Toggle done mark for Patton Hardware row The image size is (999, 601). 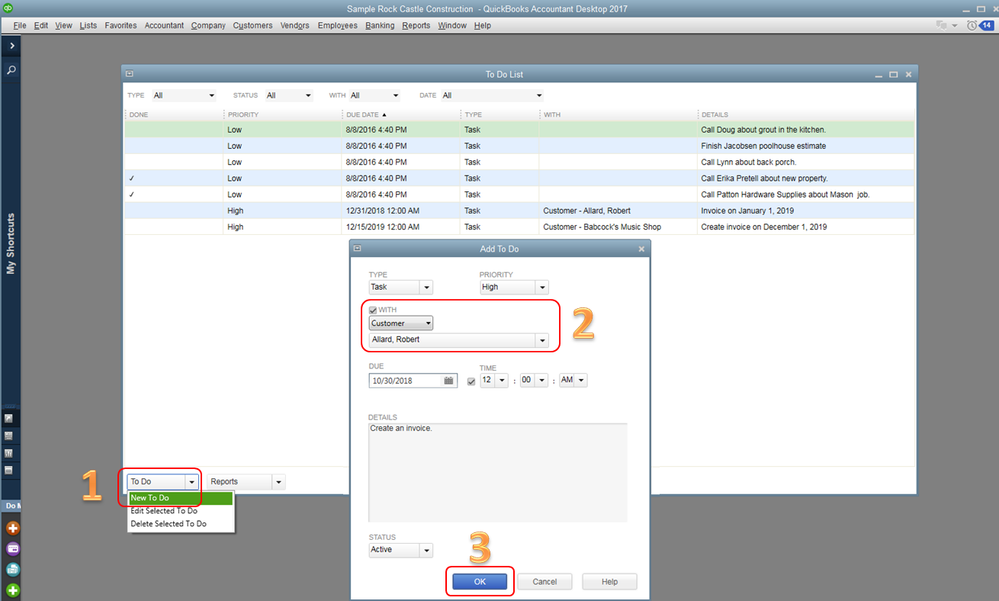[x=132, y=194]
